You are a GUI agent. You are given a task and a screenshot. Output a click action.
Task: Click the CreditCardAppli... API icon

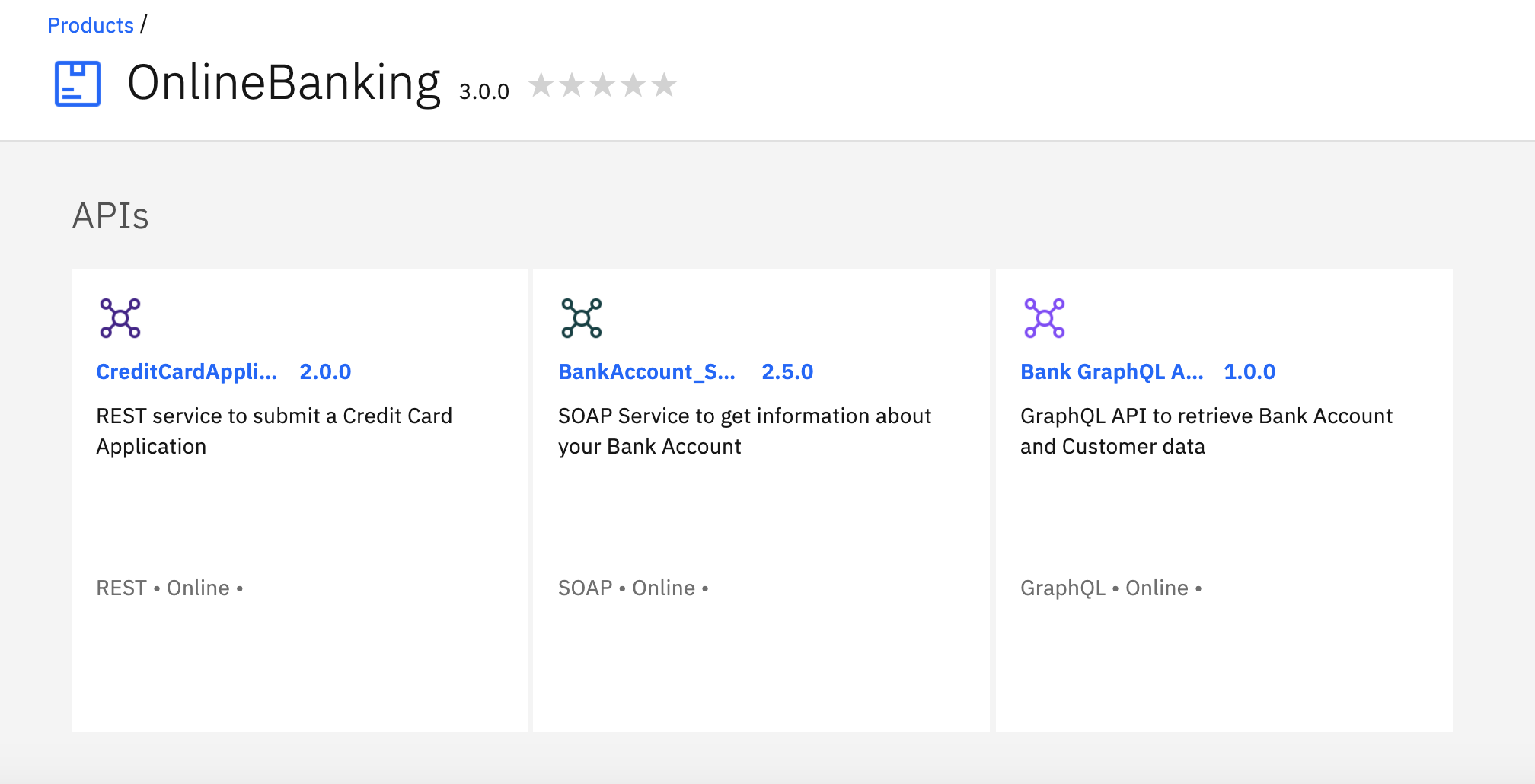coord(120,318)
